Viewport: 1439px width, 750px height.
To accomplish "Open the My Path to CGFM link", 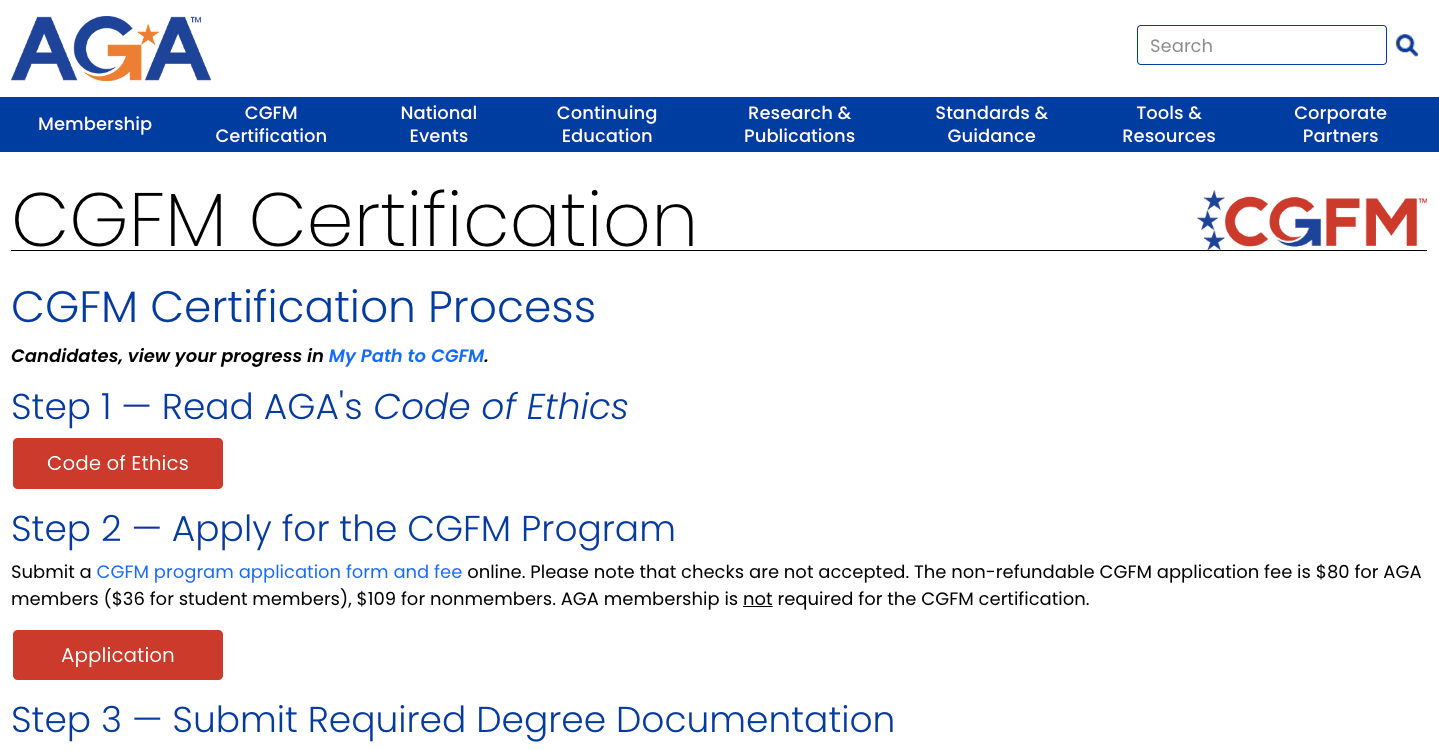I will 405,355.
